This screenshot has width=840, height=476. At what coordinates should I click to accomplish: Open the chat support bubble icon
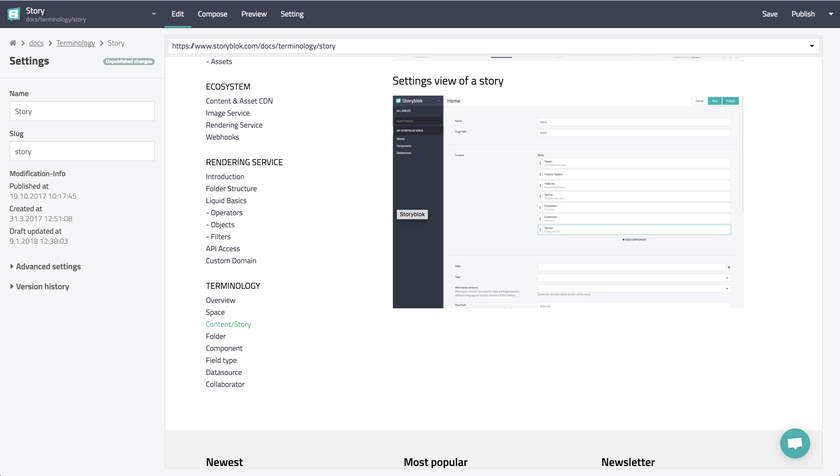[x=795, y=443]
